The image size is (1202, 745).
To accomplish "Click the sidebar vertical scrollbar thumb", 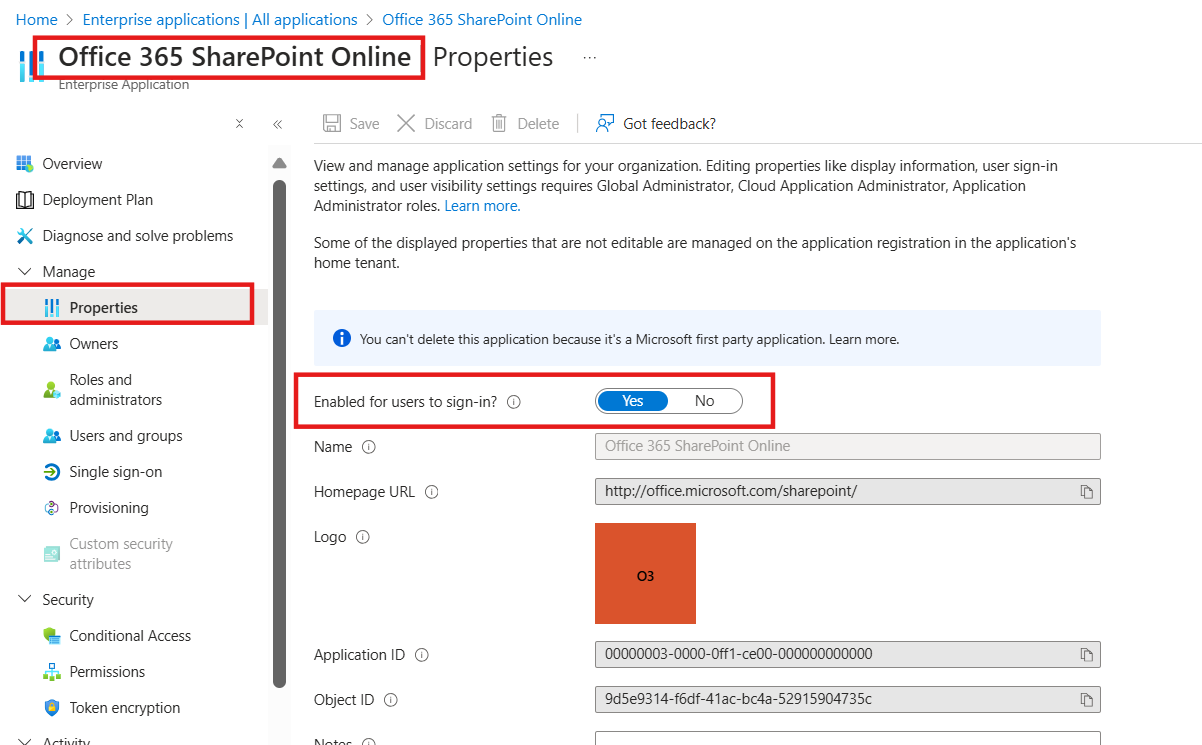I will tap(279, 433).
